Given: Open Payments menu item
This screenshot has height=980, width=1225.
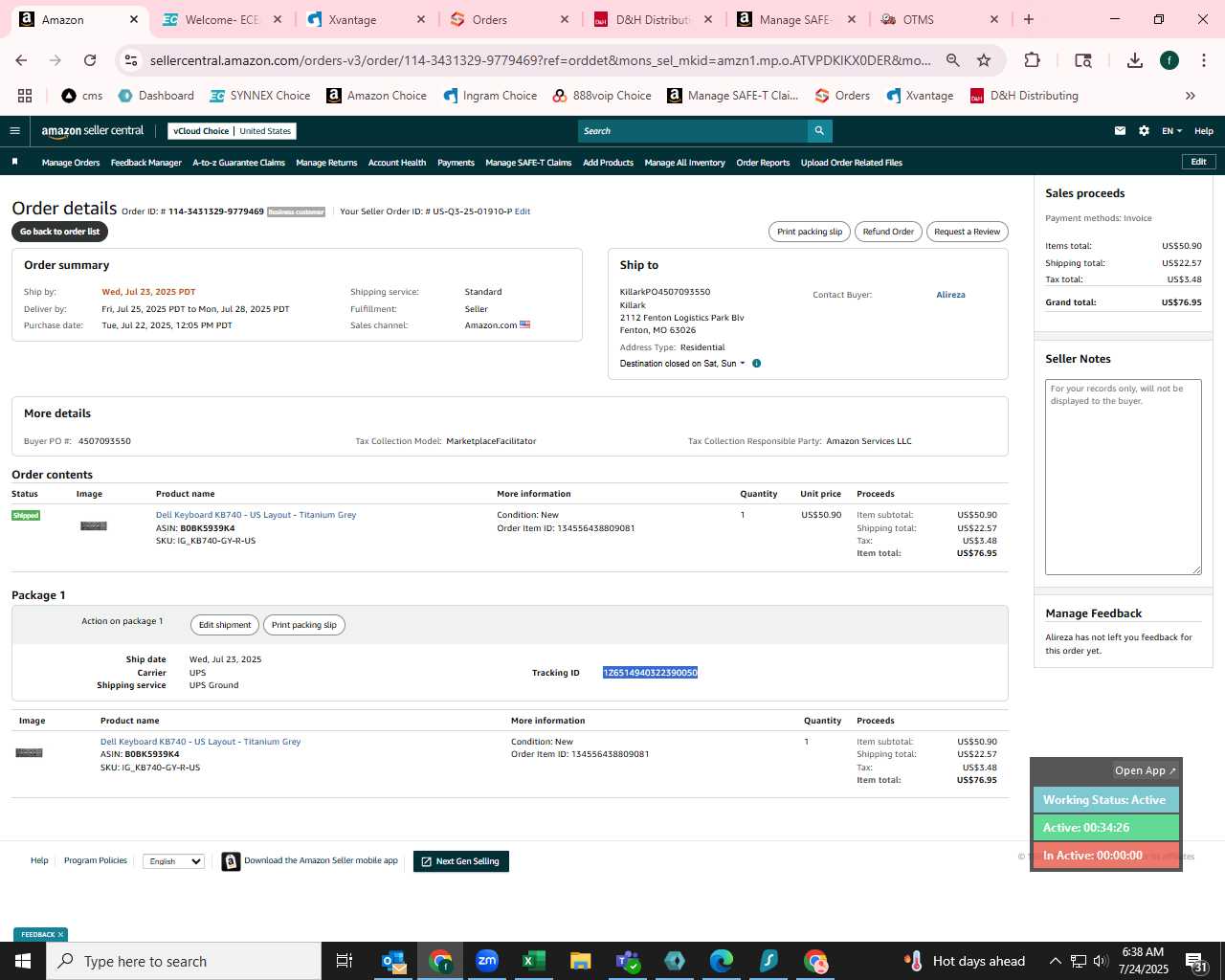Looking at the screenshot, I should click(456, 163).
